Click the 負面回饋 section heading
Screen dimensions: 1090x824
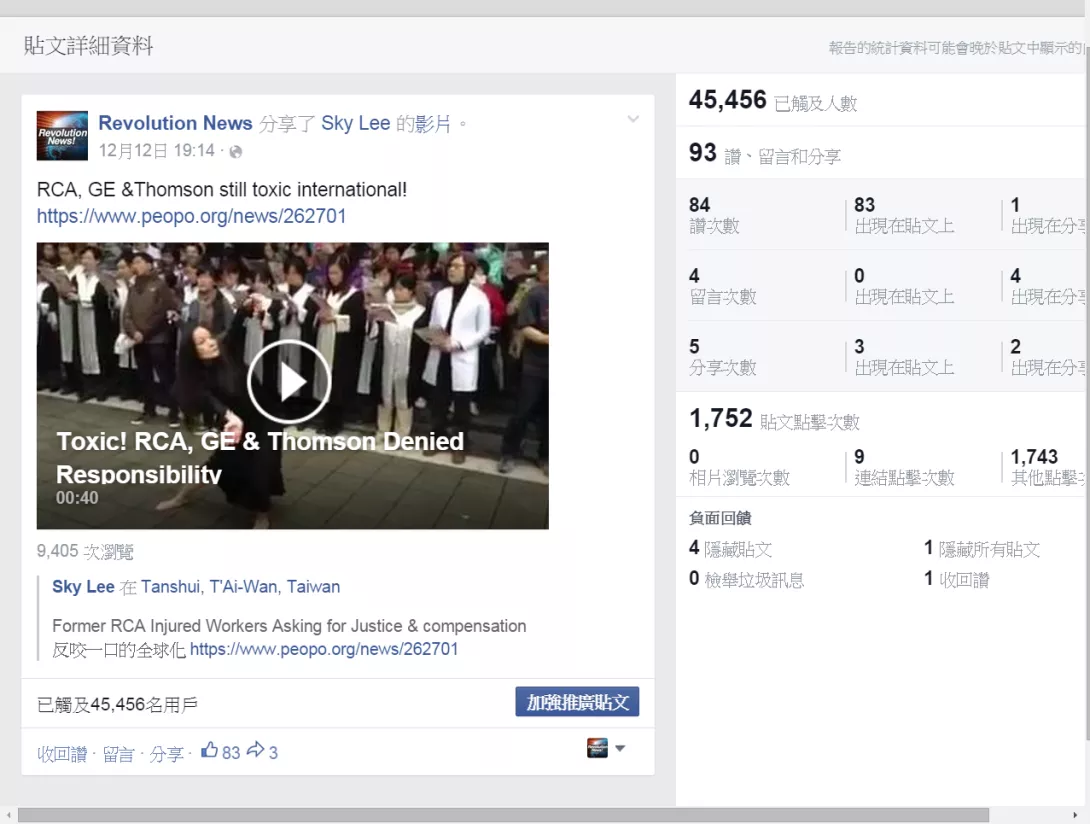pyautogui.click(x=720, y=518)
